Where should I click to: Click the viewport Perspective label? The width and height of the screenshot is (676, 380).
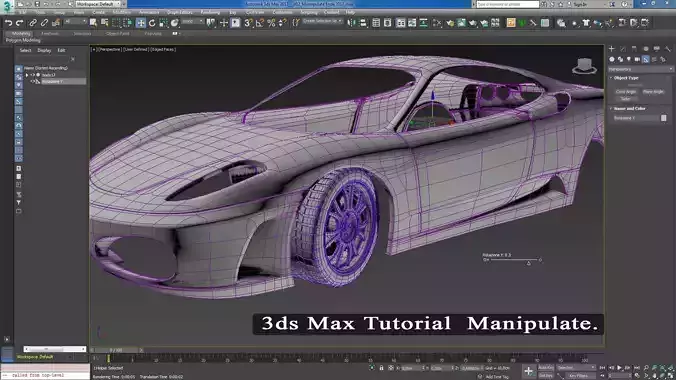tap(110, 50)
